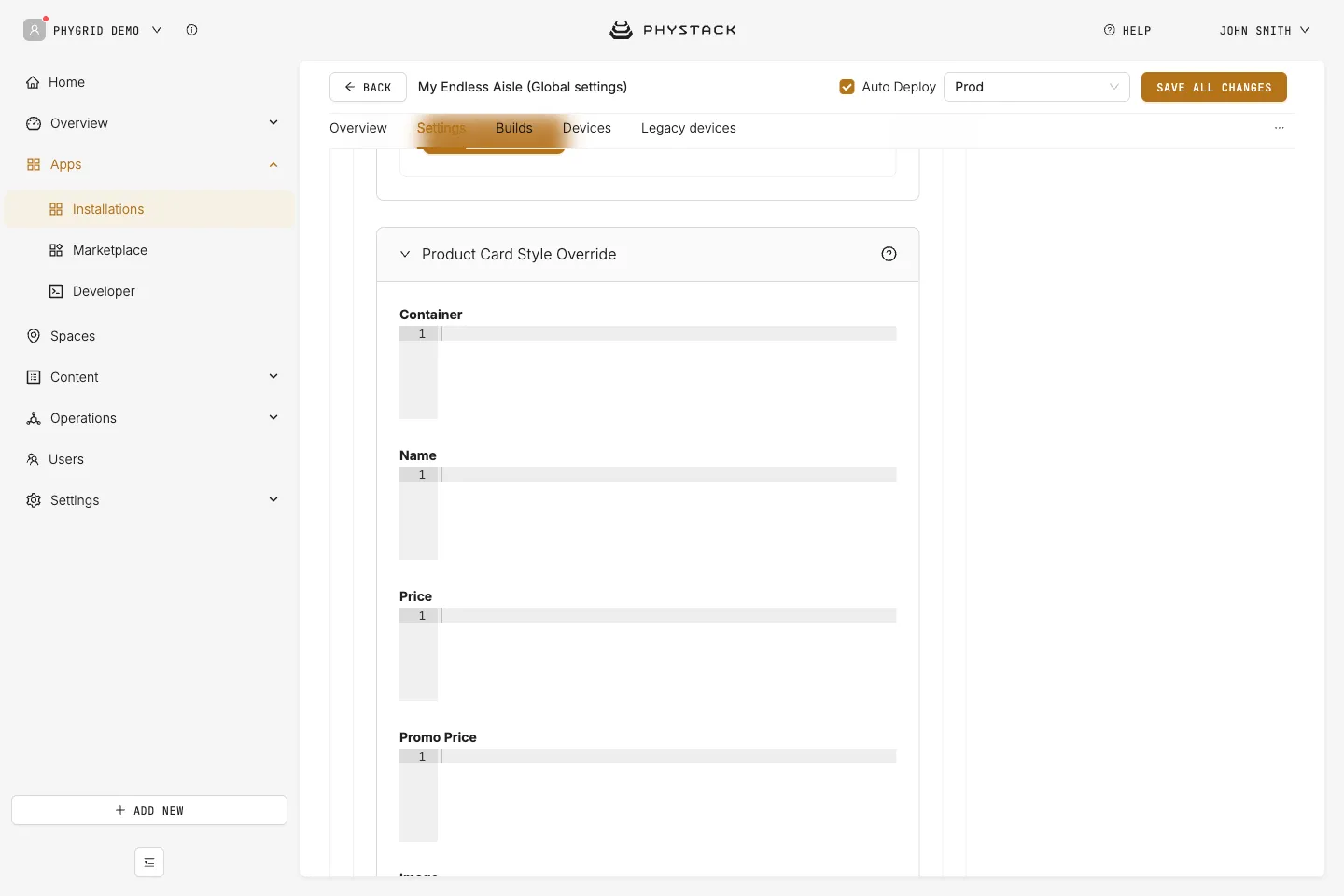Open help for Product Card Style Override
Image resolution: width=1344 pixels, height=896 pixels.
[889, 254]
